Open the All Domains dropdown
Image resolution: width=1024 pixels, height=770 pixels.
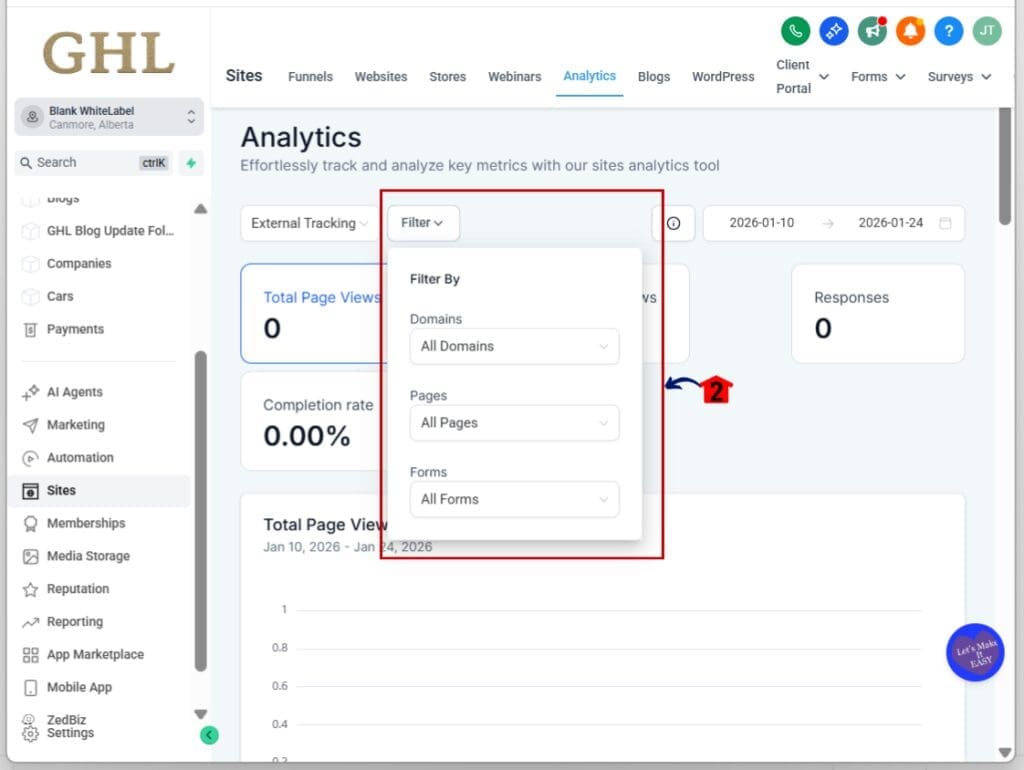pyautogui.click(x=514, y=346)
